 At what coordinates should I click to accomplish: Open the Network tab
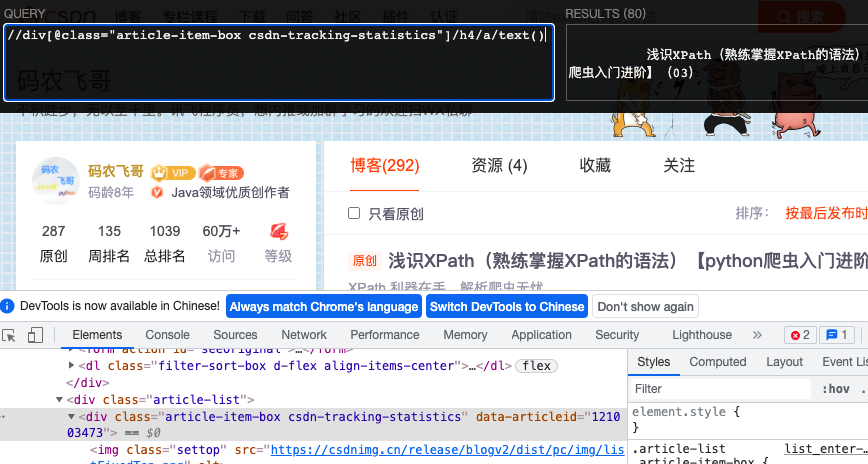[304, 335]
